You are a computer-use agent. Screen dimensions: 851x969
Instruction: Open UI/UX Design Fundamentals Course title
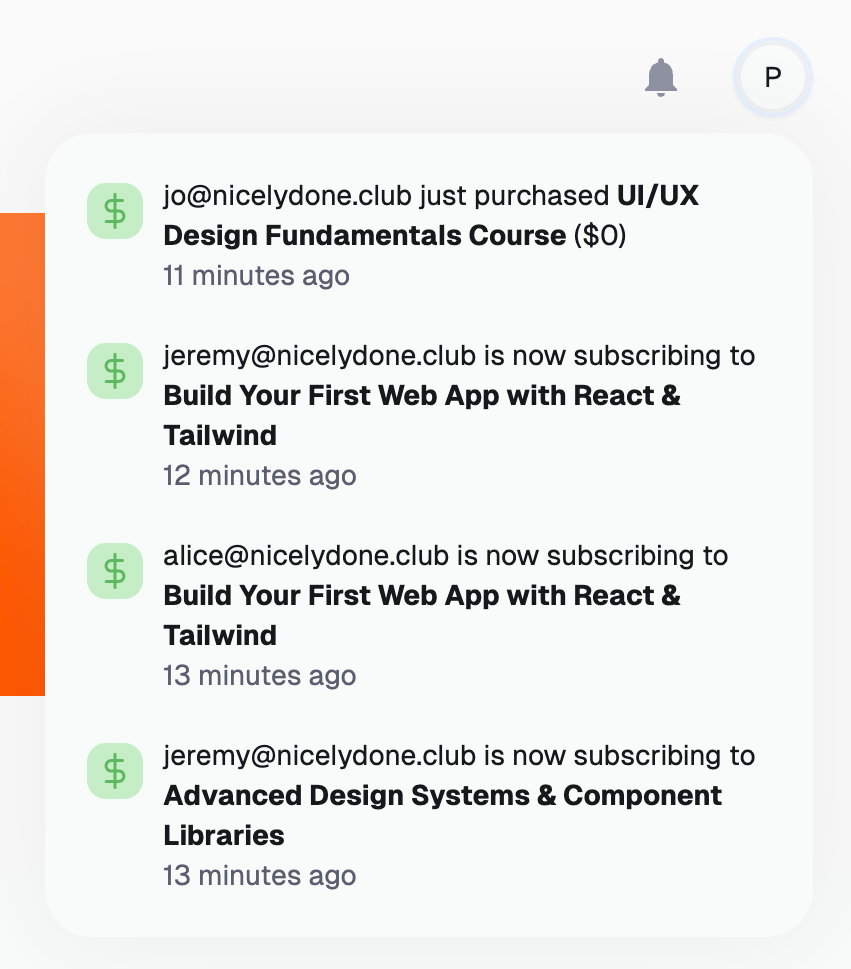(x=364, y=236)
